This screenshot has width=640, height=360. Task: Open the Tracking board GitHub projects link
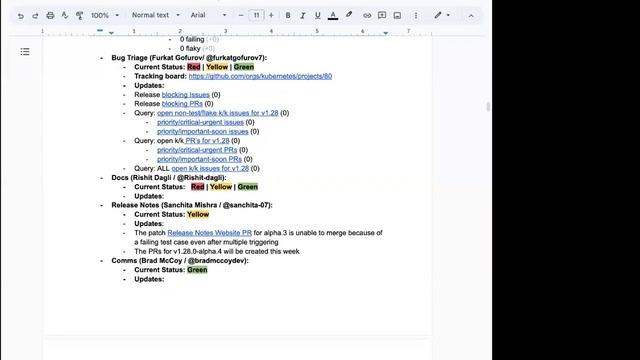[260, 76]
